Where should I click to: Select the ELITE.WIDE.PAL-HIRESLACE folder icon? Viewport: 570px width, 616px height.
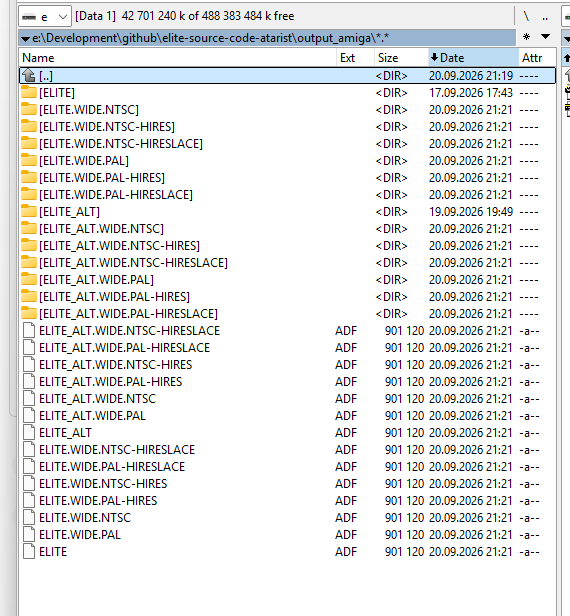[x=29, y=194]
